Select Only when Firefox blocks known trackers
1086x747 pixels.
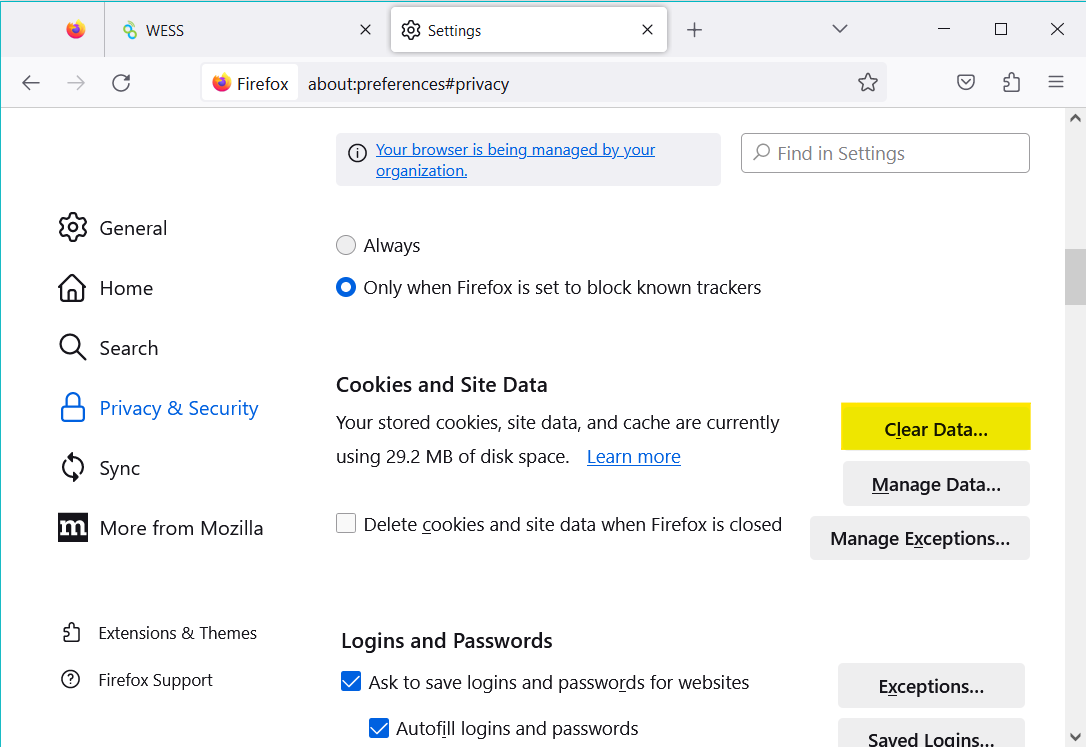pos(346,287)
